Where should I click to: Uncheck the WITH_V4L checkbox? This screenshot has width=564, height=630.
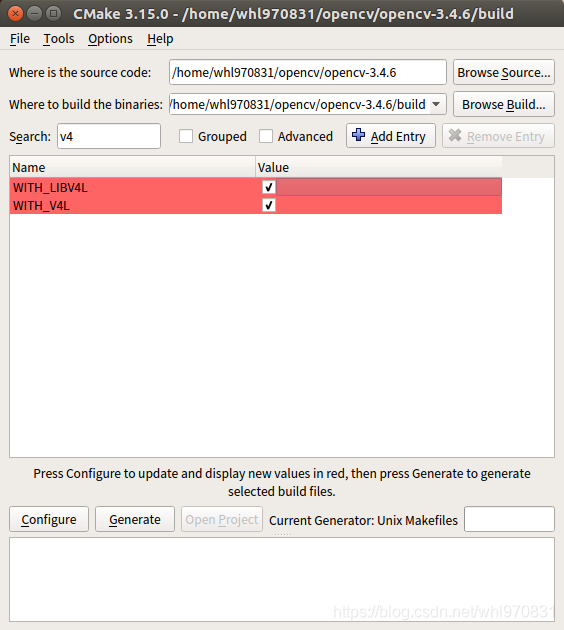tap(269, 205)
